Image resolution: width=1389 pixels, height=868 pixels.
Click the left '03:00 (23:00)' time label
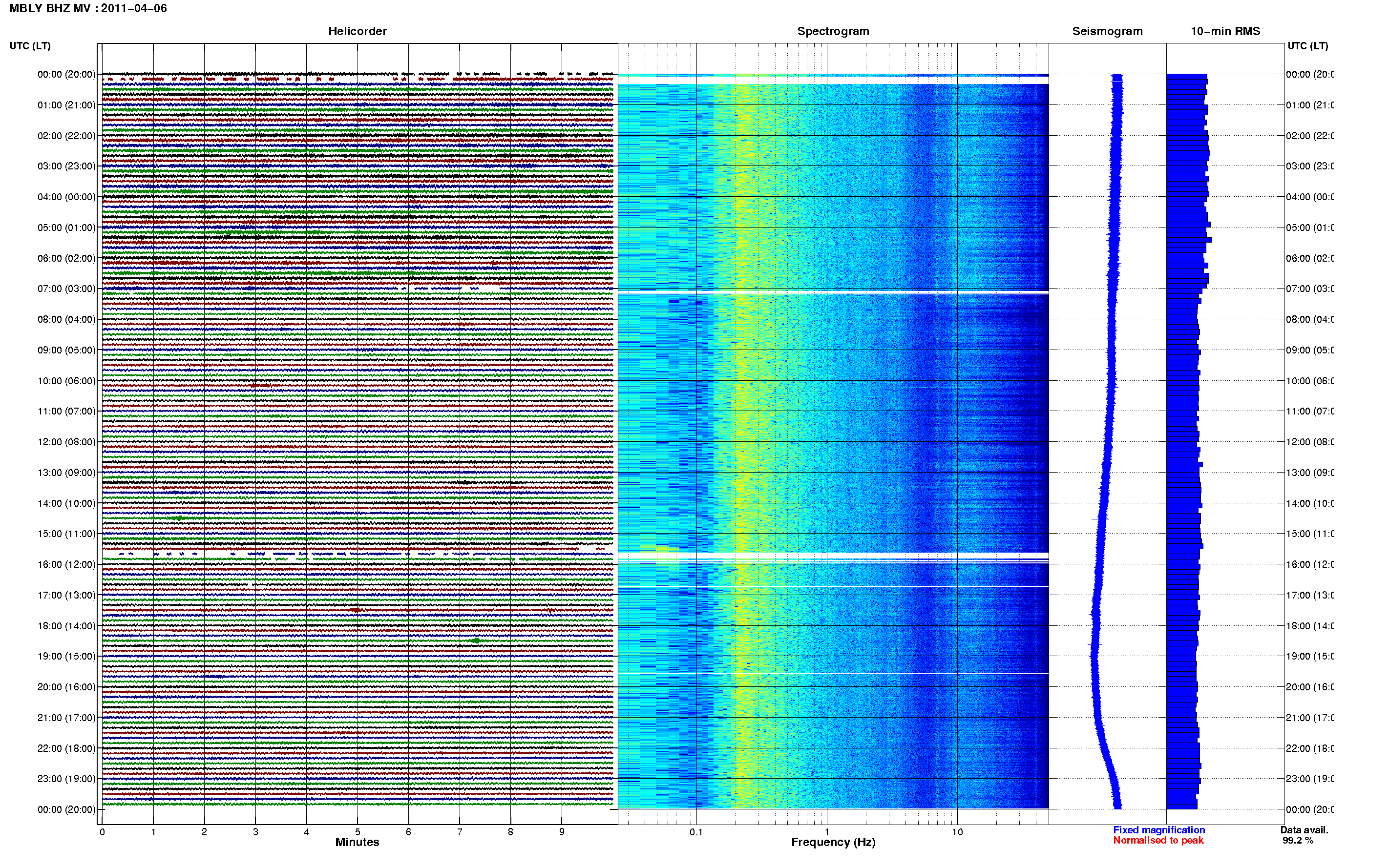66,166
